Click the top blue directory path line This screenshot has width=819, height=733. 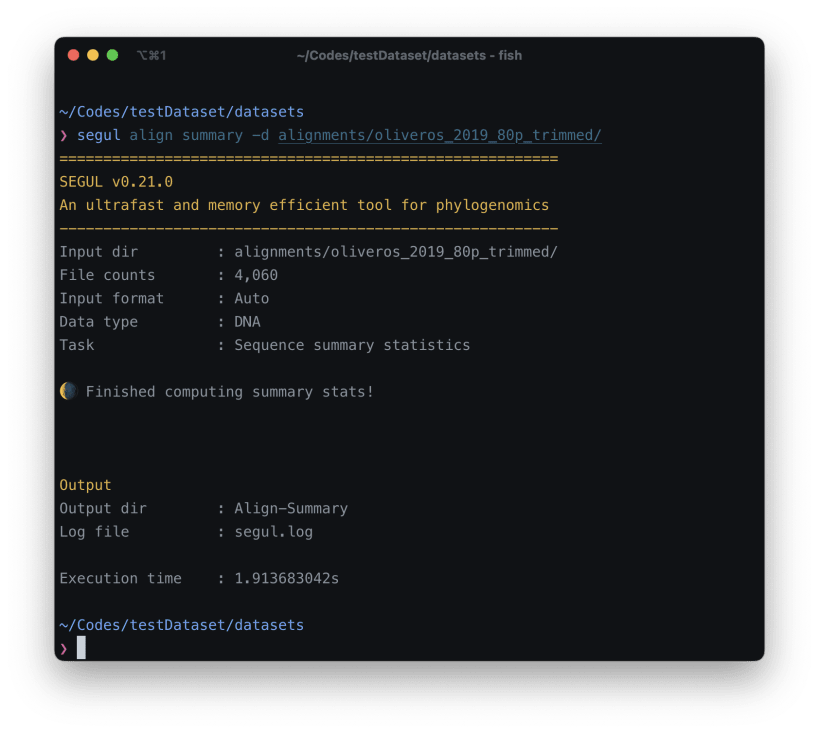coord(182,112)
